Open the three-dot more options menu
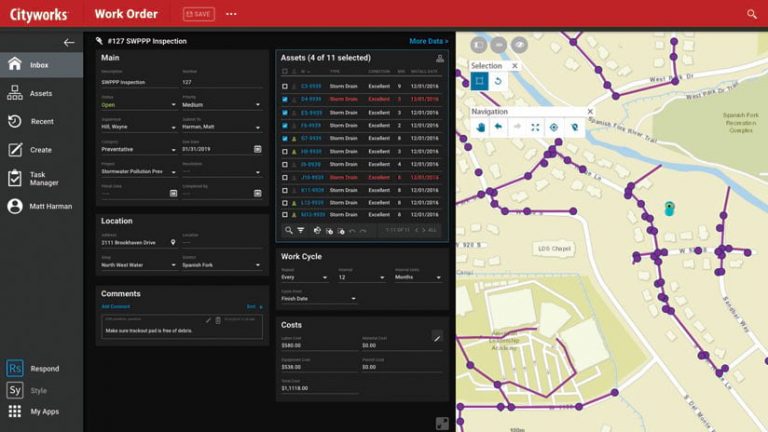Screen dimensions: 768x432 click(231, 14)
